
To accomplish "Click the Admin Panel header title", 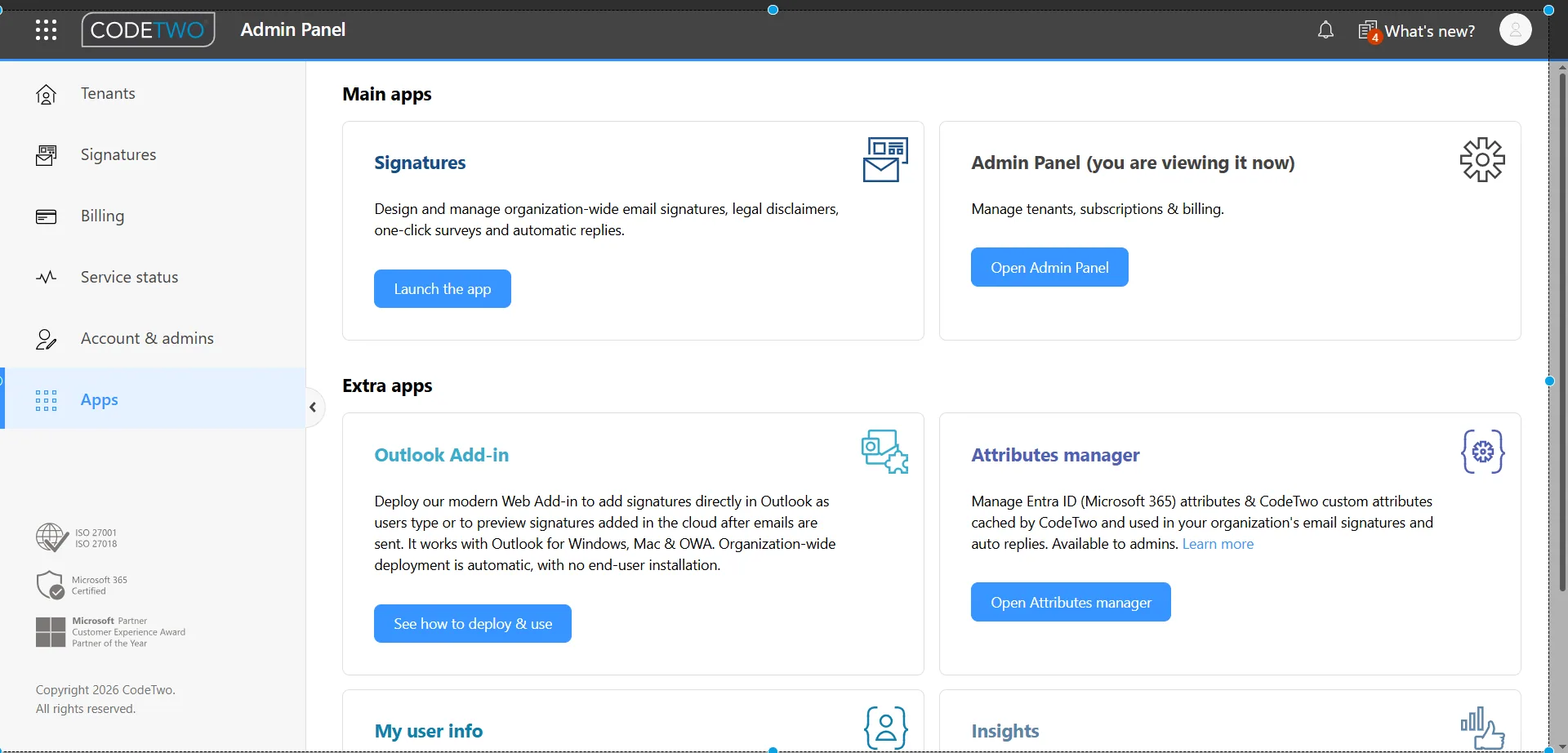I will 293,29.
